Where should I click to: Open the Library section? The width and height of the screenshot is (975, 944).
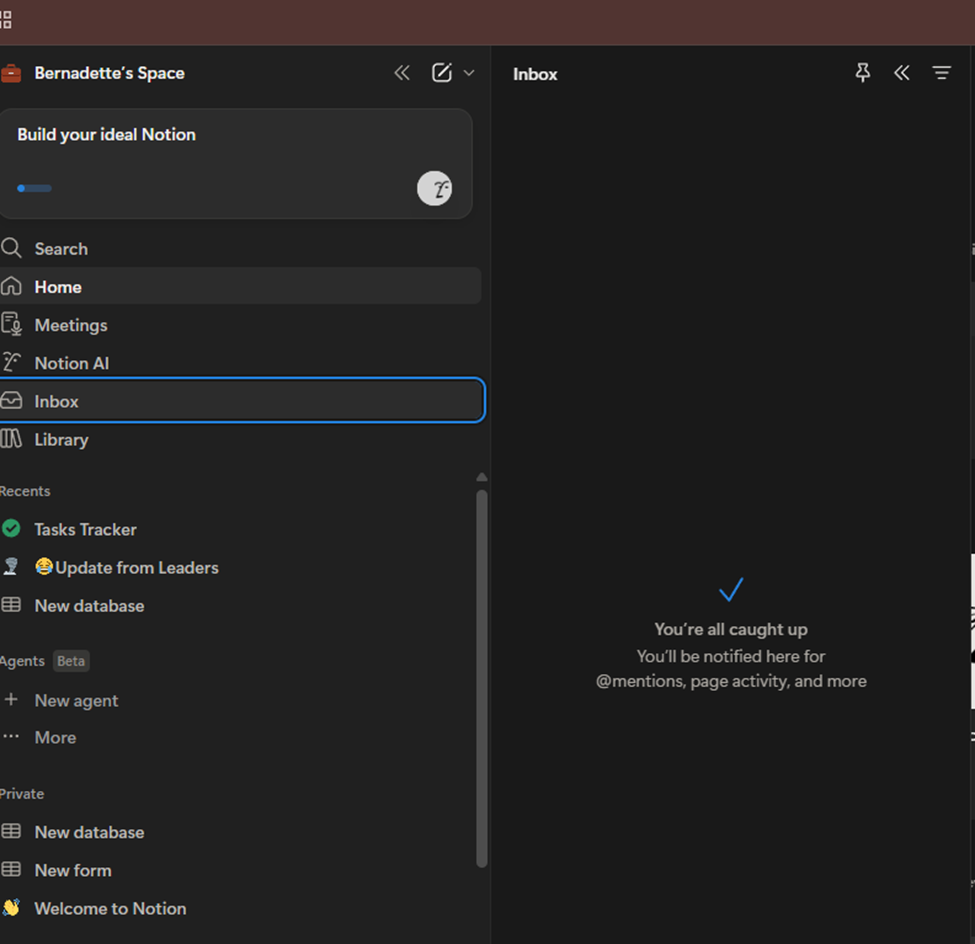[61, 439]
